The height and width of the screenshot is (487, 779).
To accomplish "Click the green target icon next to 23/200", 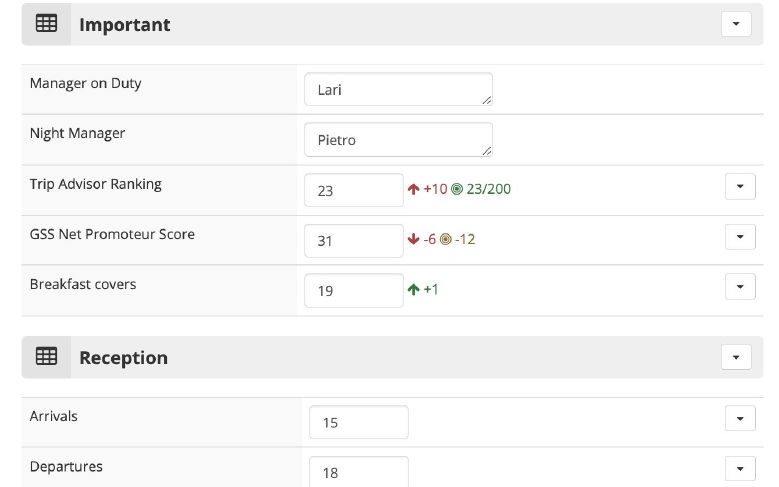I will (x=457, y=189).
